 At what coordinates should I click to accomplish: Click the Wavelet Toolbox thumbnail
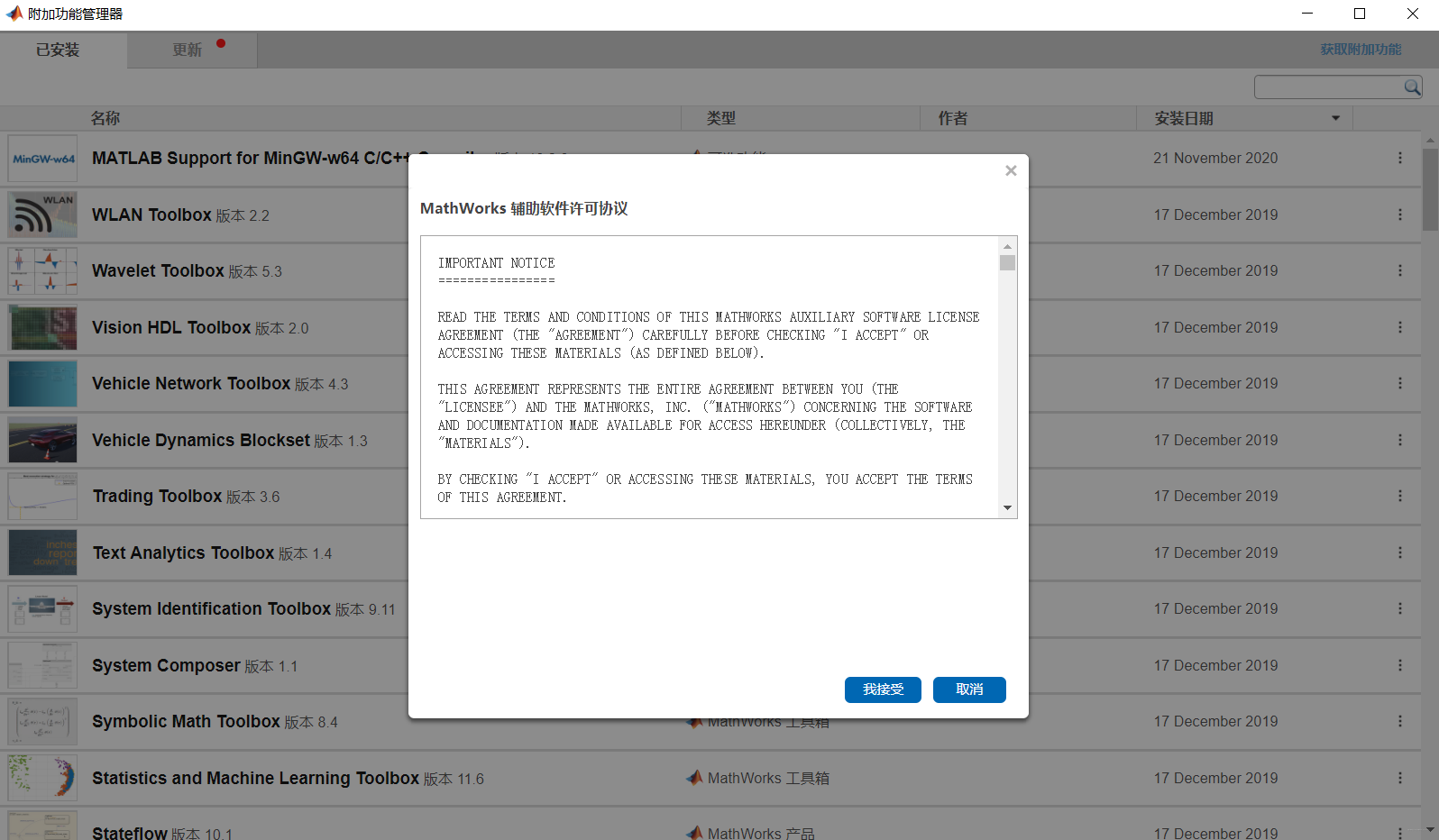pos(42,271)
